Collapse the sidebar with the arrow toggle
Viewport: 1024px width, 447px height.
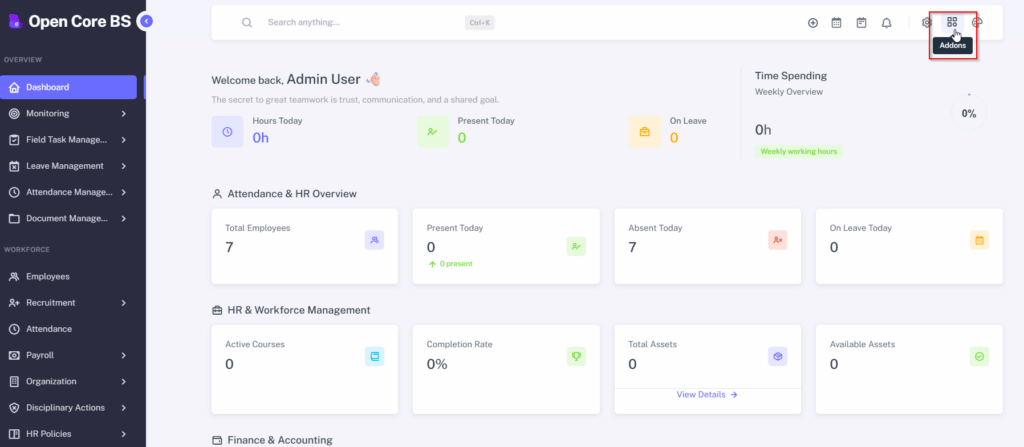[146, 21]
